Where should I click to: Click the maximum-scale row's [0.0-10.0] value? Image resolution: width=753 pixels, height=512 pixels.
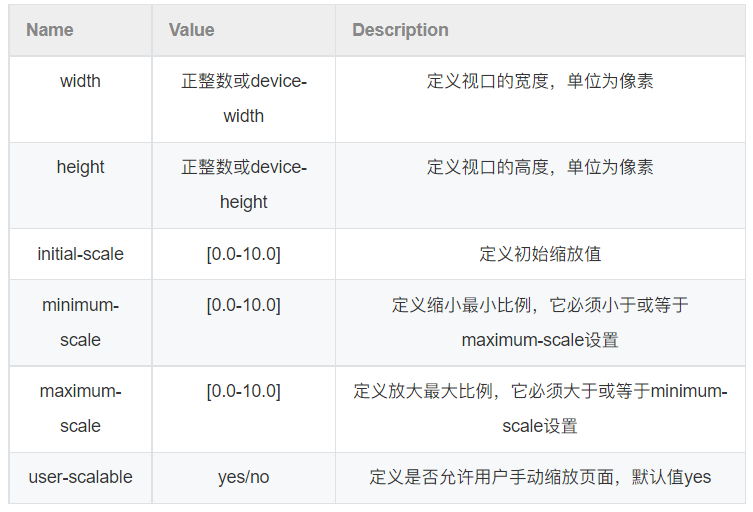(x=243, y=391)
